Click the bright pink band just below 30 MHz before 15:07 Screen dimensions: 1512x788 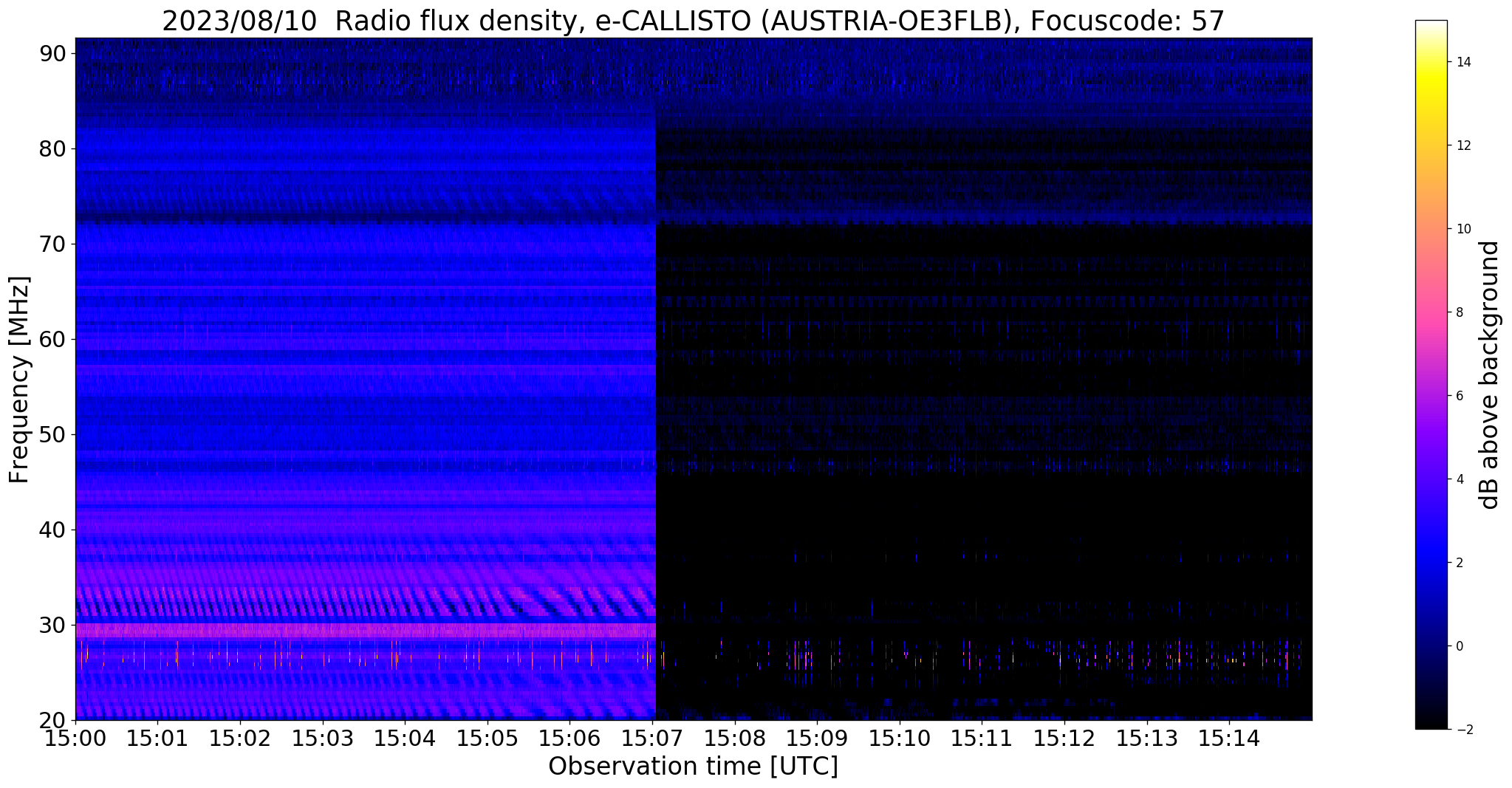(x=366, y=630)
